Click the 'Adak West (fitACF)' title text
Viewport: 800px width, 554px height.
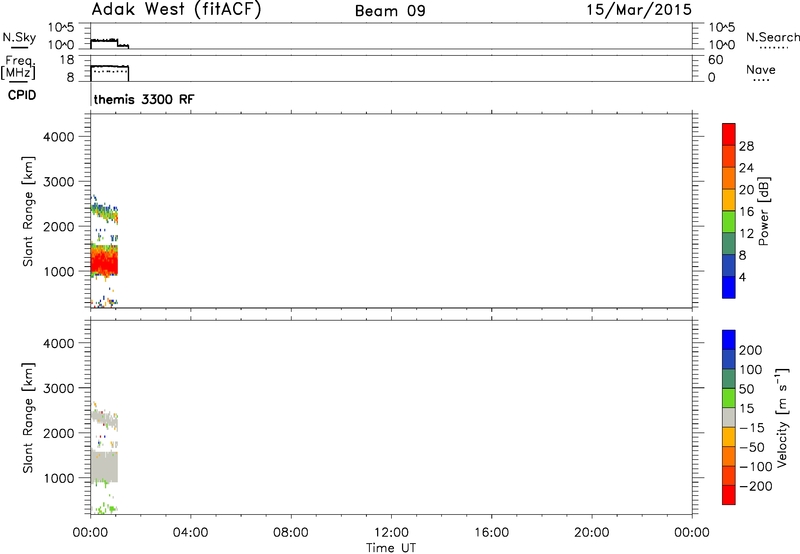pyautogui.click(x=176, y=10)
